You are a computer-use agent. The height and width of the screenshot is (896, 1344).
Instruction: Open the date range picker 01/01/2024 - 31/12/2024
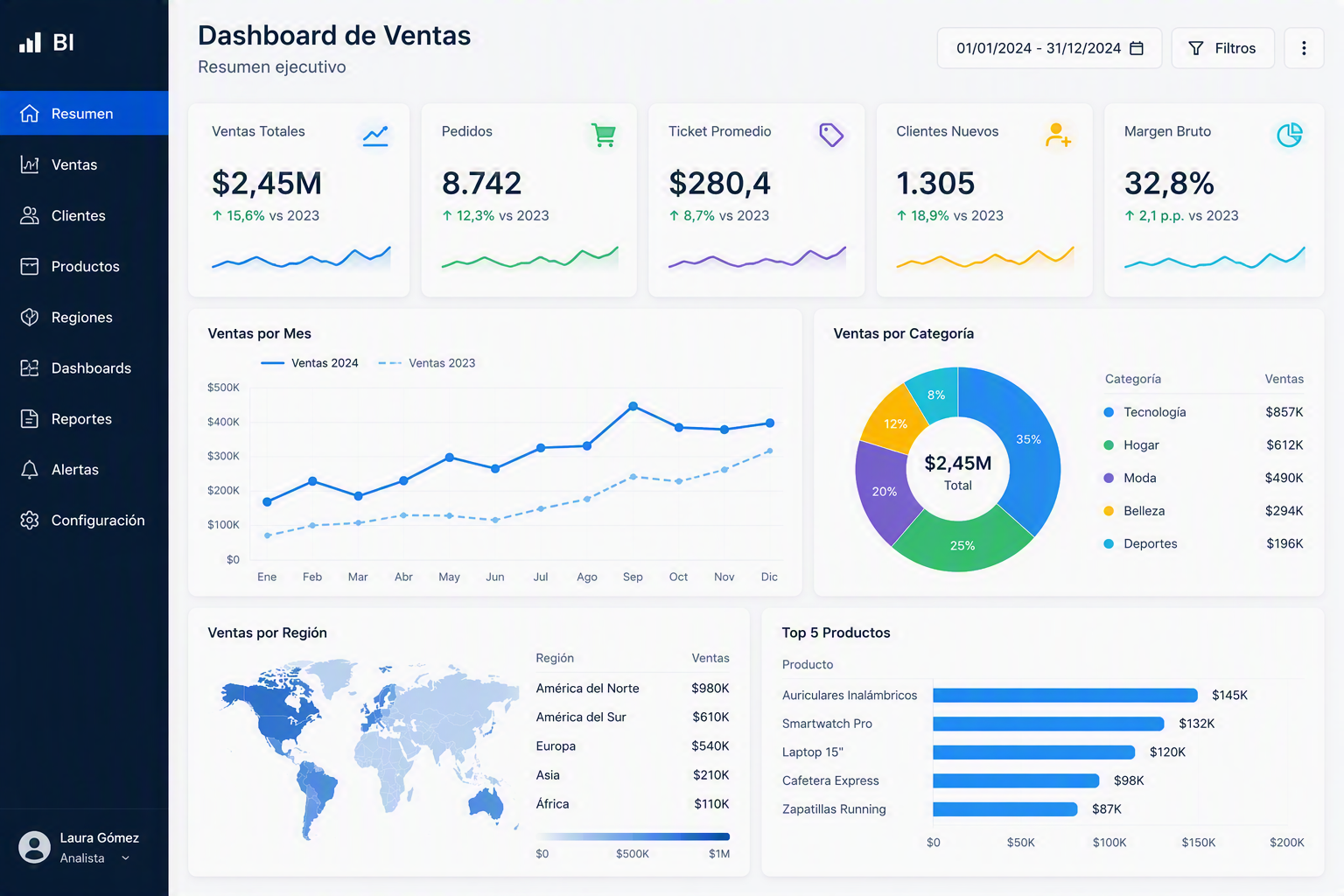(1049, 48)
